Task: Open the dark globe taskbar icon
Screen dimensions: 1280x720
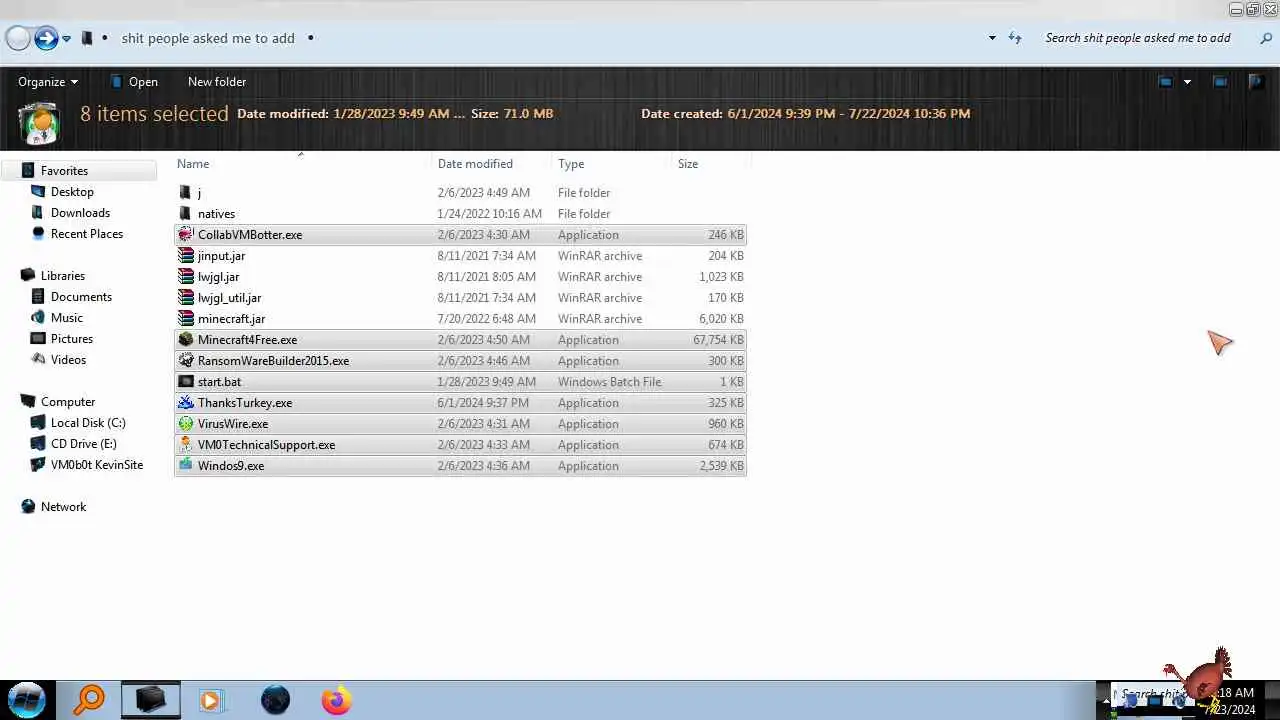Action: [275, 700]
